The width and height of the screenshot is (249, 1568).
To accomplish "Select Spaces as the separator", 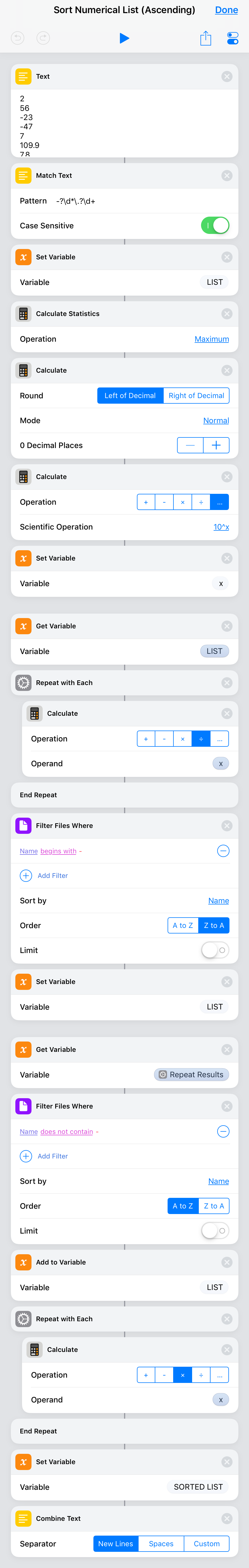I will 161,1544.
